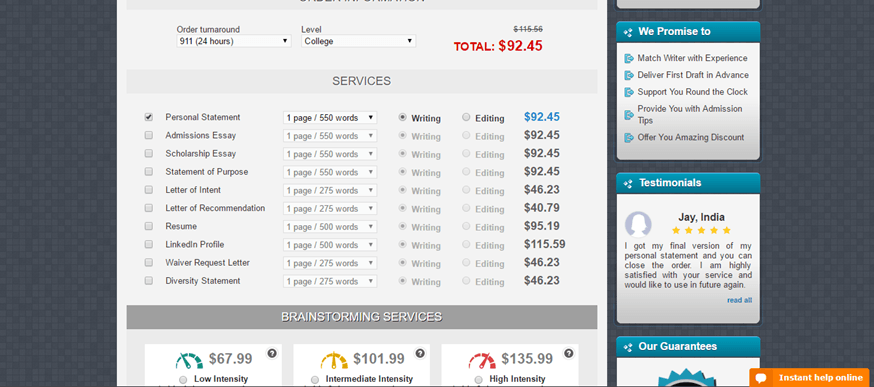Enable the Resume service checkbox
Screen dimensions: 874x387
[x=148, y=226]
